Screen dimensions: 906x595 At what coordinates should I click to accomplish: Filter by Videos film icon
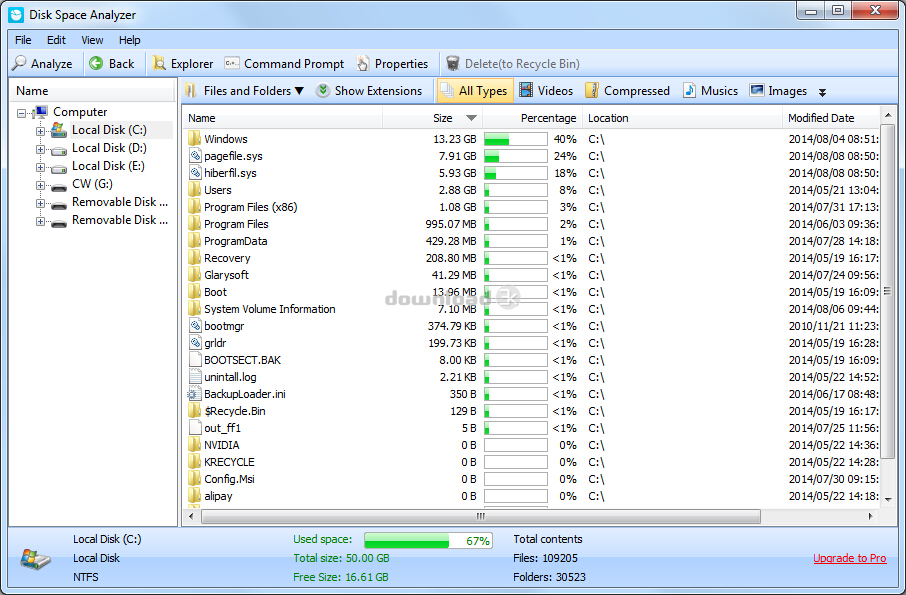tap(526, 90)
